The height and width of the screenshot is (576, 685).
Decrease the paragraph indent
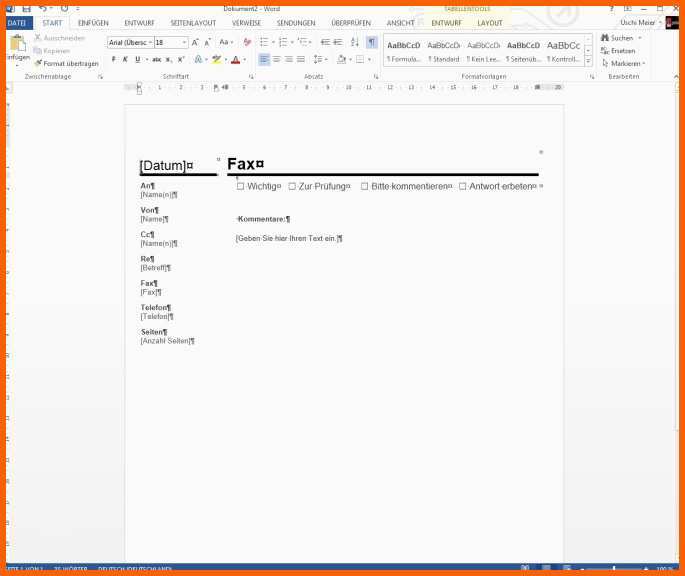click(325, 42)
